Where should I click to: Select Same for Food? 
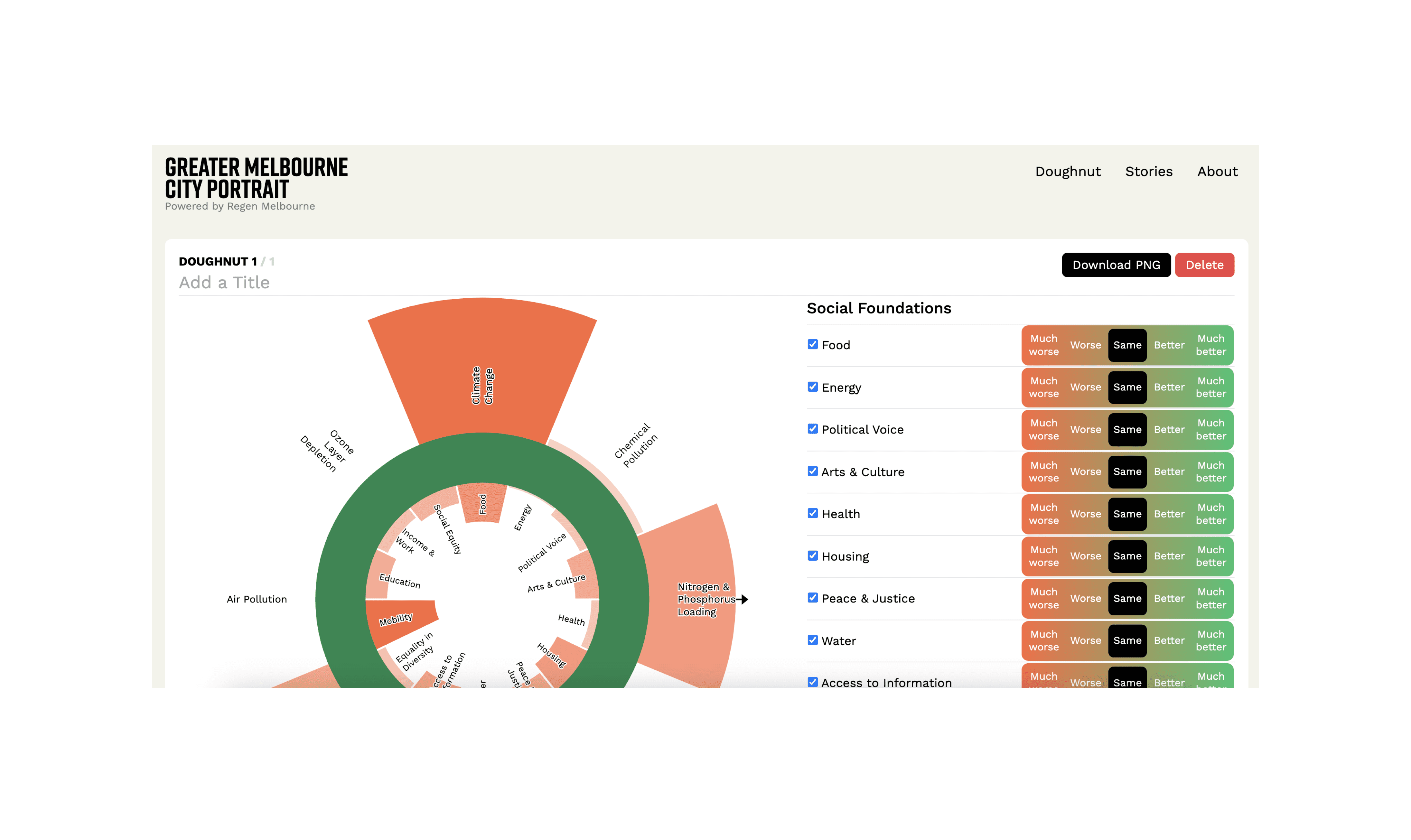1127,345
